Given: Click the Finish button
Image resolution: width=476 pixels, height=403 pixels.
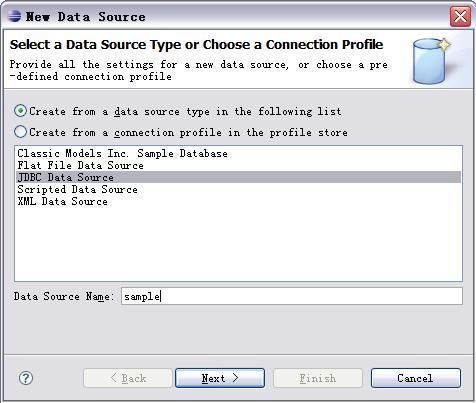Looking at the screenshot, I should [x=318, y=378].
